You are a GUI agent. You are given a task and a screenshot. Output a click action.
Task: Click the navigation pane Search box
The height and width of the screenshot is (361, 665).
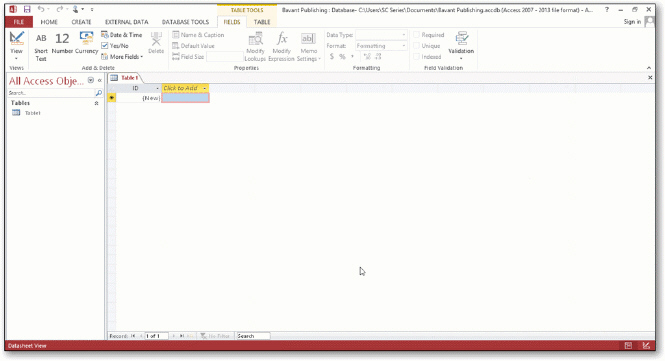tap(51, 93)
